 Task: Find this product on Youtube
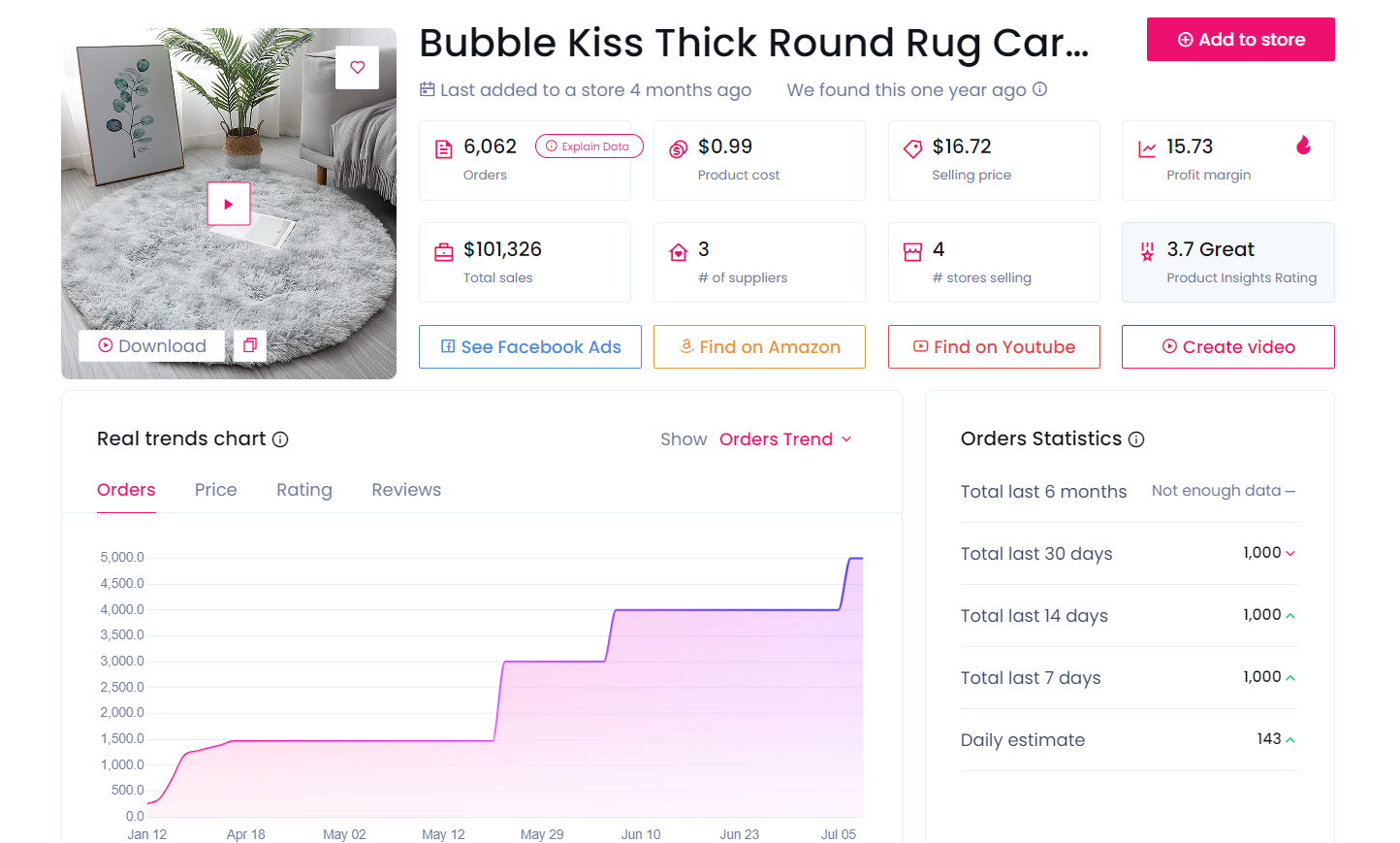coord(994,347)
